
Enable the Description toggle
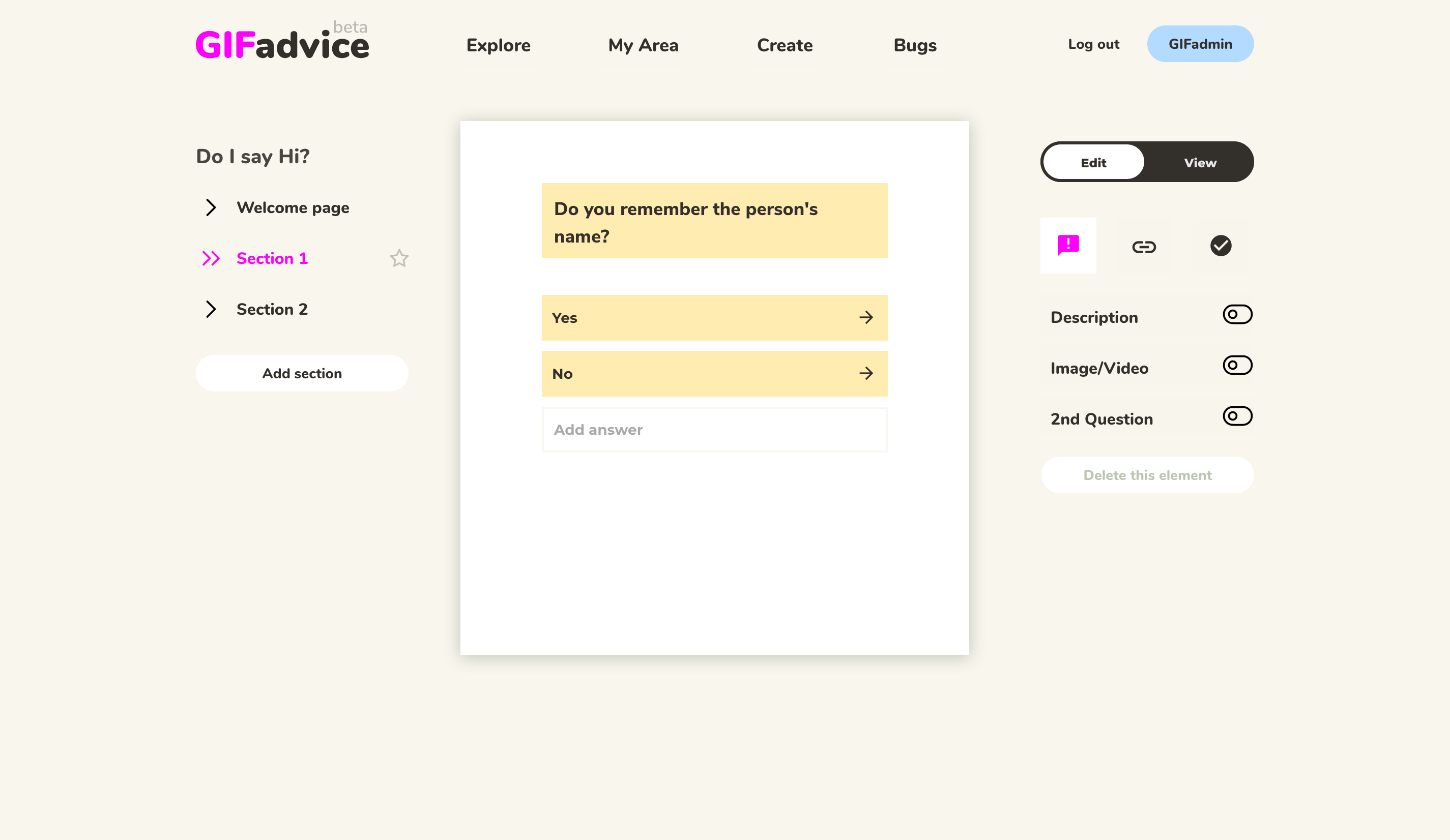point(1237,315)
